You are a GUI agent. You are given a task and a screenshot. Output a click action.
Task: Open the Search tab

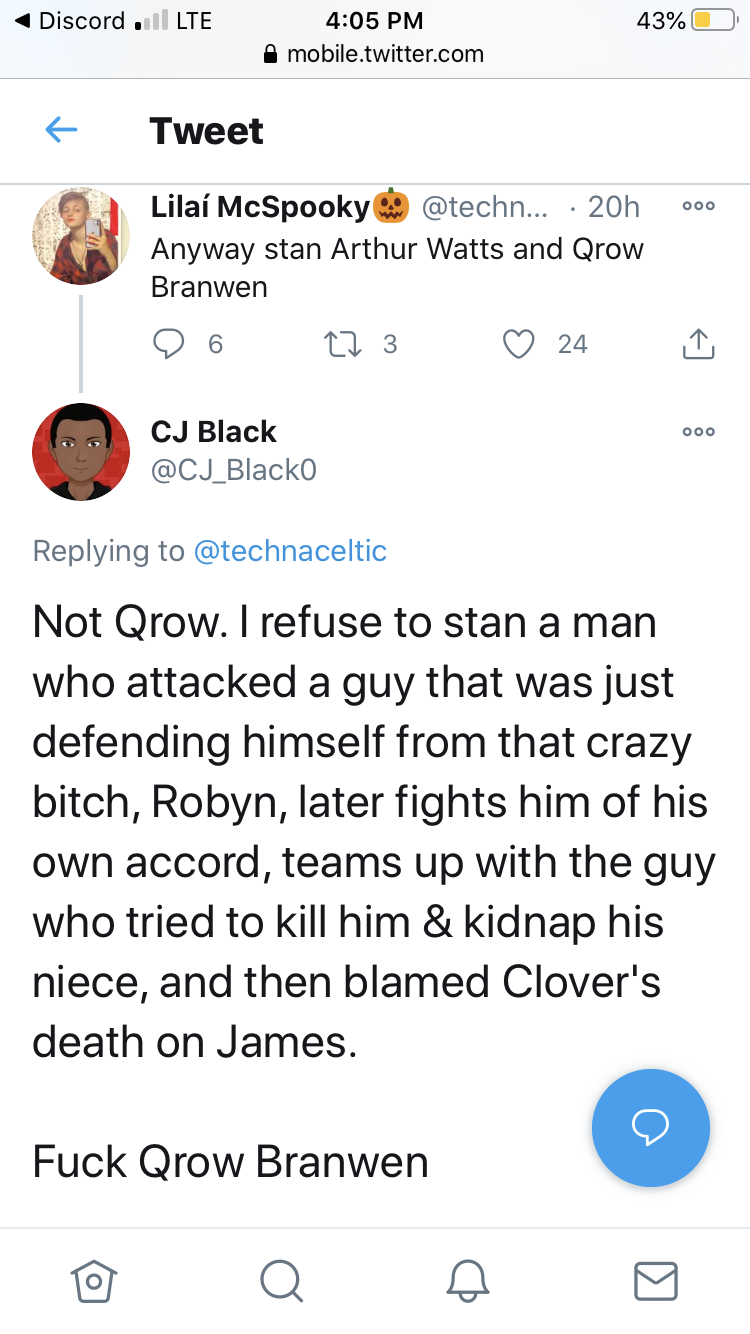tap(280, 1280)
